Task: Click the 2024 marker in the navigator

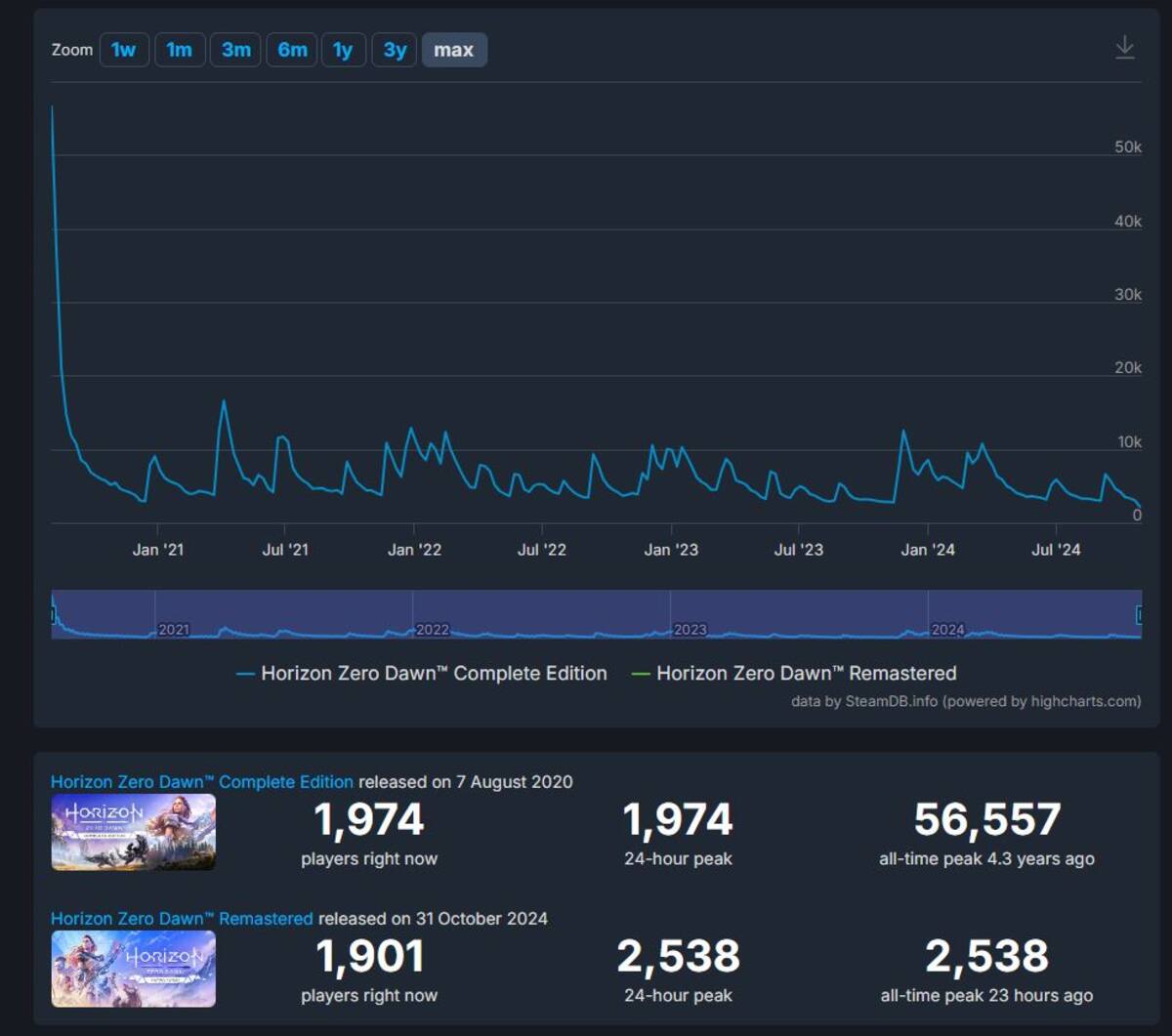Action: click(x=947, y=630)
